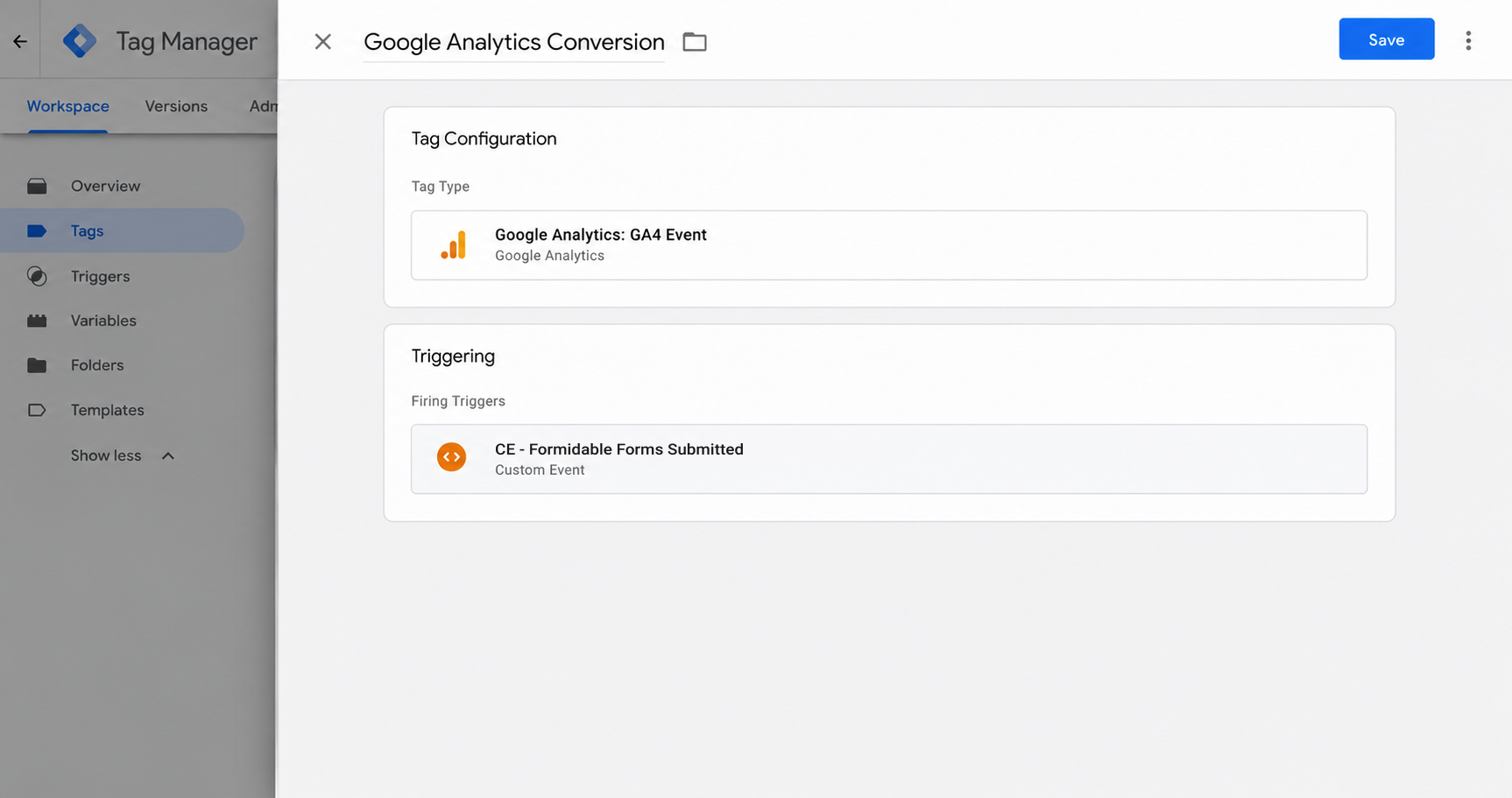Click the Overview sidebar icon
This screenshot has width=1512, height=798.
tap(37, 186)
